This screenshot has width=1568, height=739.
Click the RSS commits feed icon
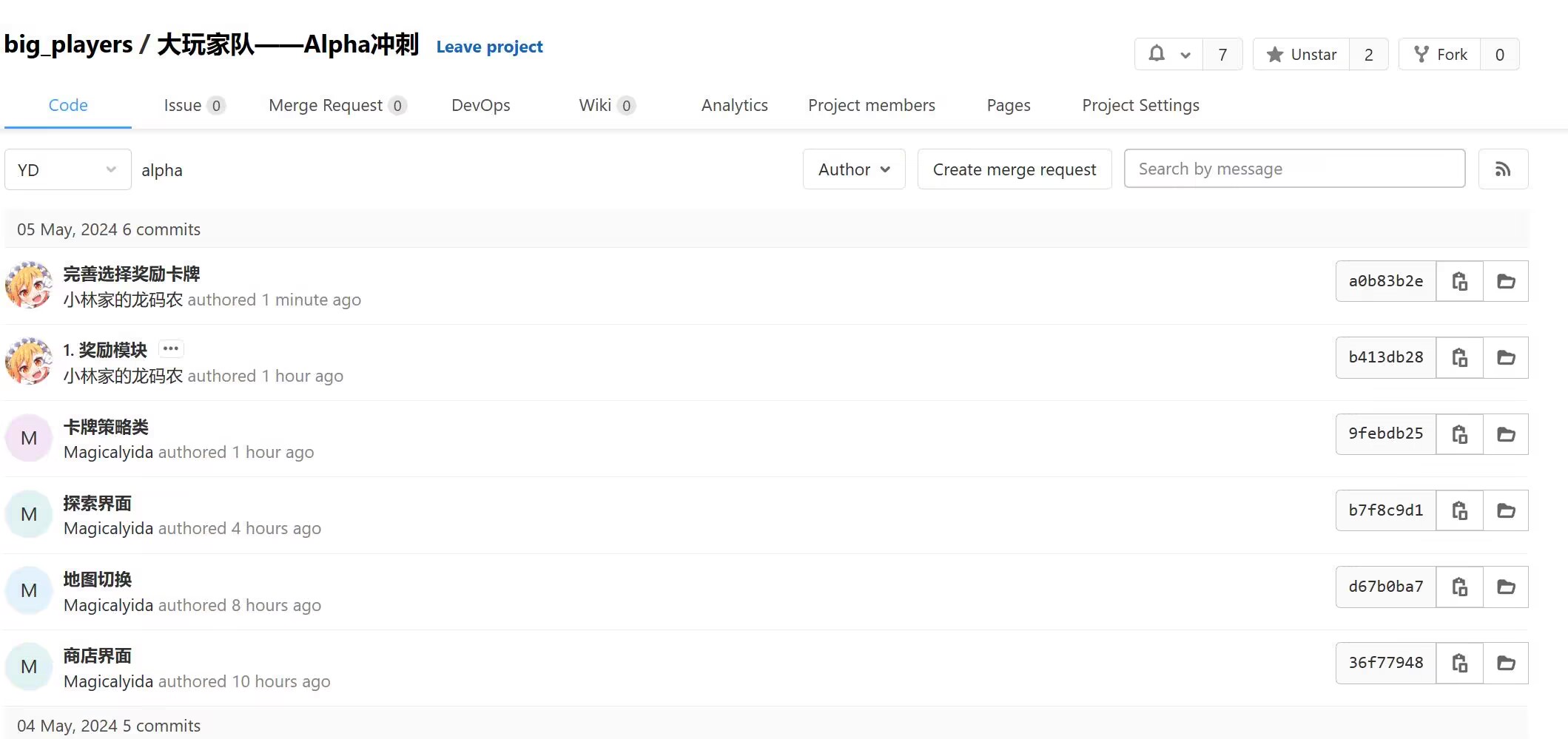(1502, 169)
